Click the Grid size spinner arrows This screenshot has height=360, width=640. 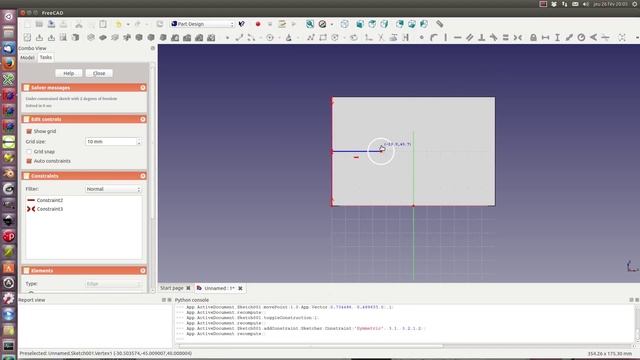[139, 142]
